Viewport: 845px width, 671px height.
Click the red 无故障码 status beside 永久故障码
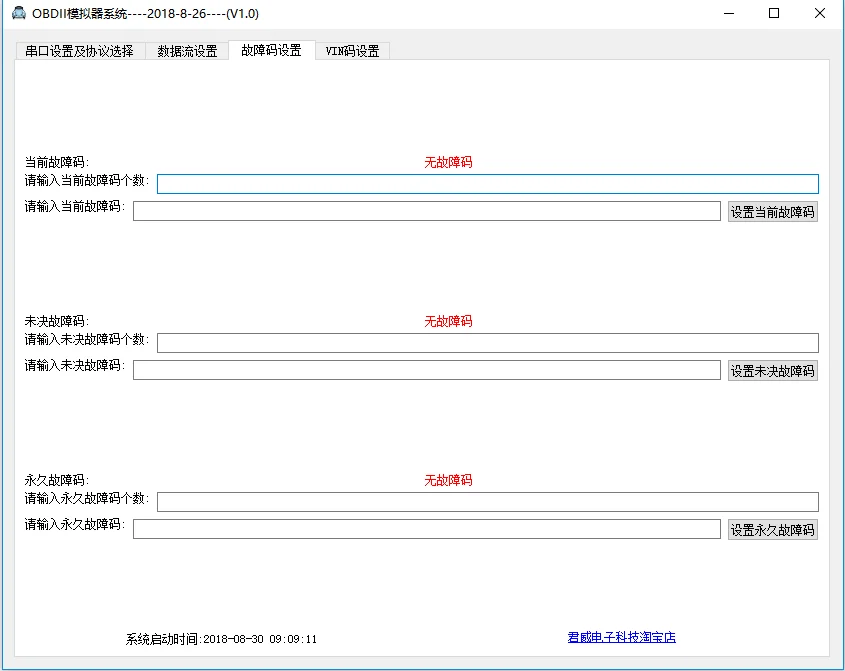click(x=448, y=480)
